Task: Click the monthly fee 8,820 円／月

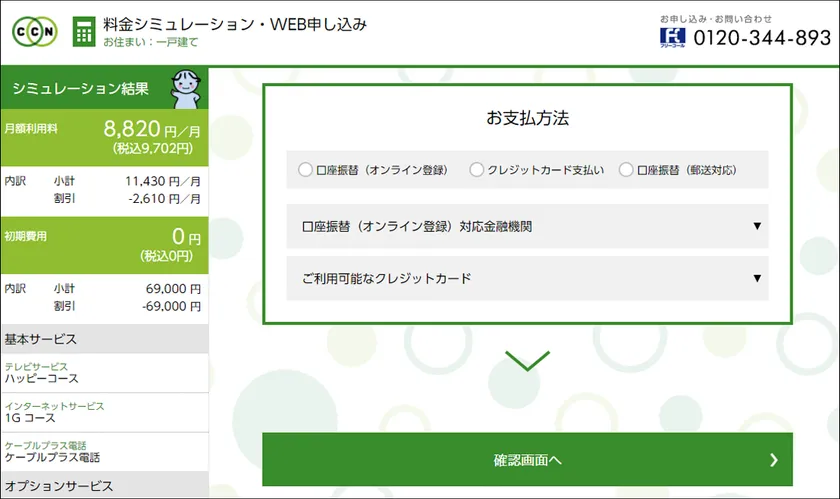Action: coord(152,129)
